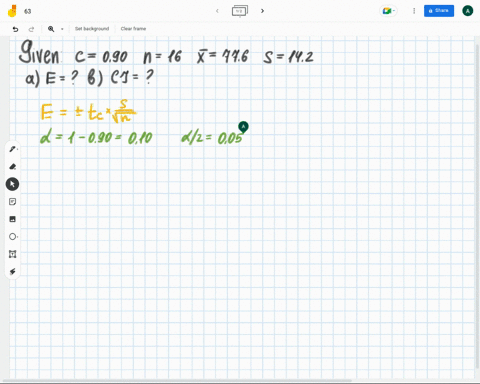Screen dimensions: 480x384
Task: Redo the last undone action
Action: pos(31,29)
